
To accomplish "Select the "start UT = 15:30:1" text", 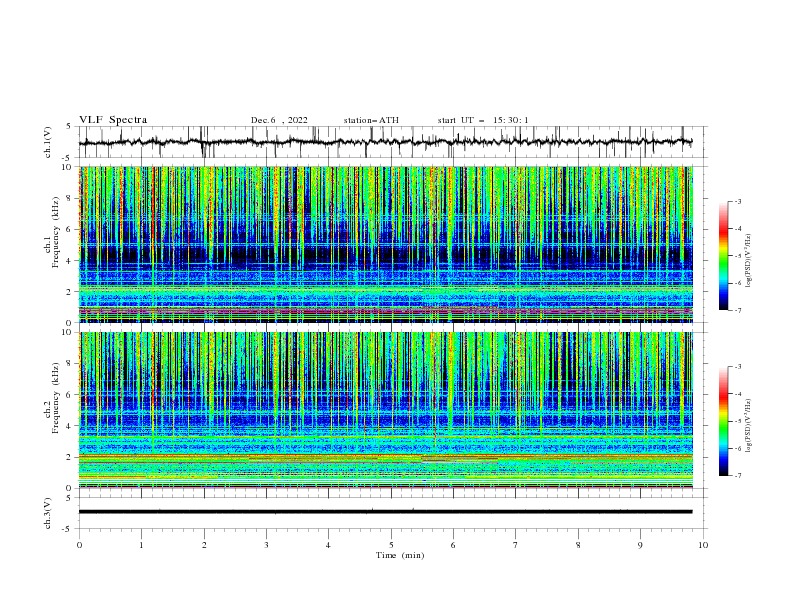I will pyautogui.click(x=483, y=120).
